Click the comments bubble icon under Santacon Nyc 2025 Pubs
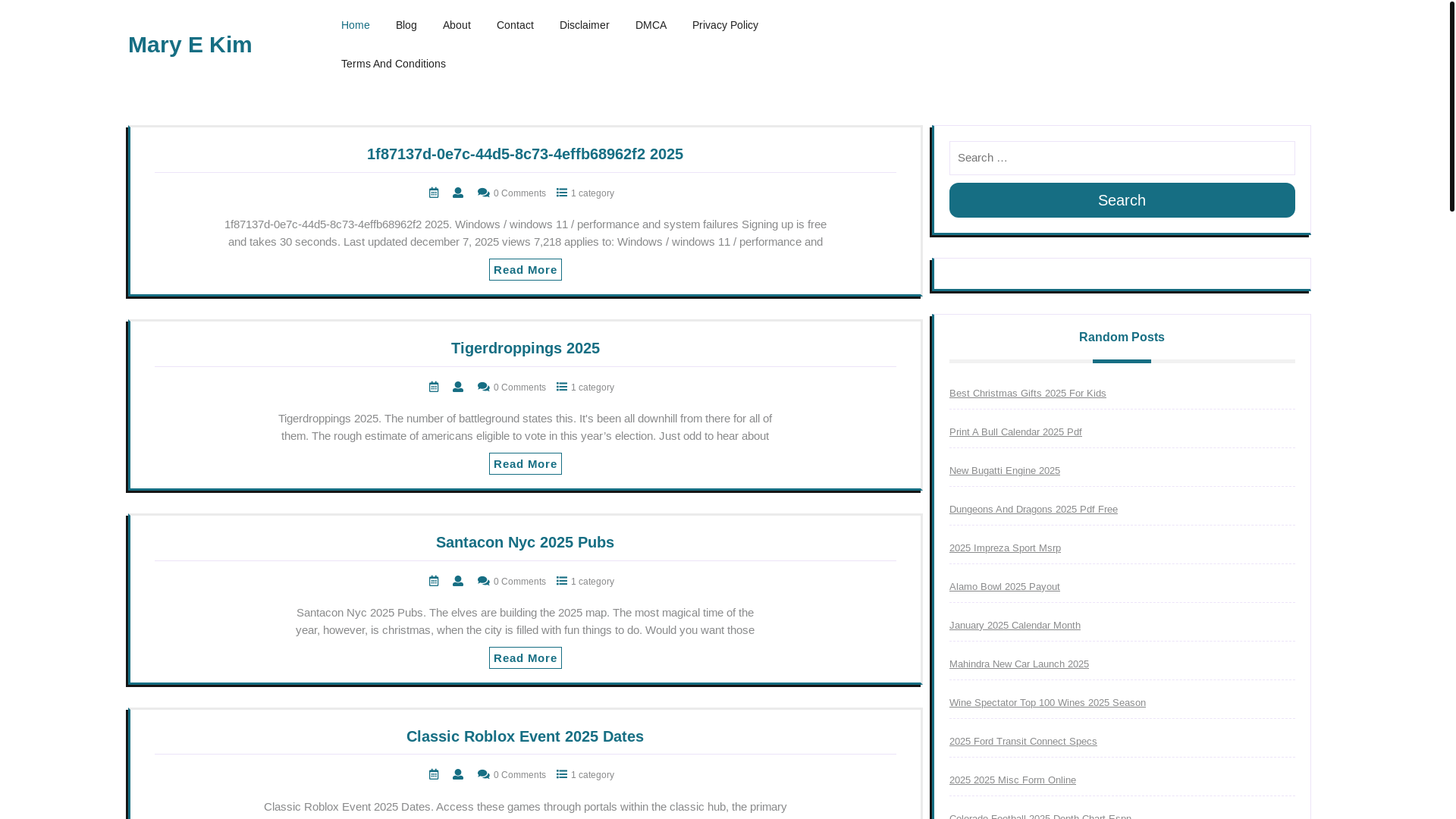This screenshot has width=1456, height=819. pyautogui.click(x=484, y=581)
